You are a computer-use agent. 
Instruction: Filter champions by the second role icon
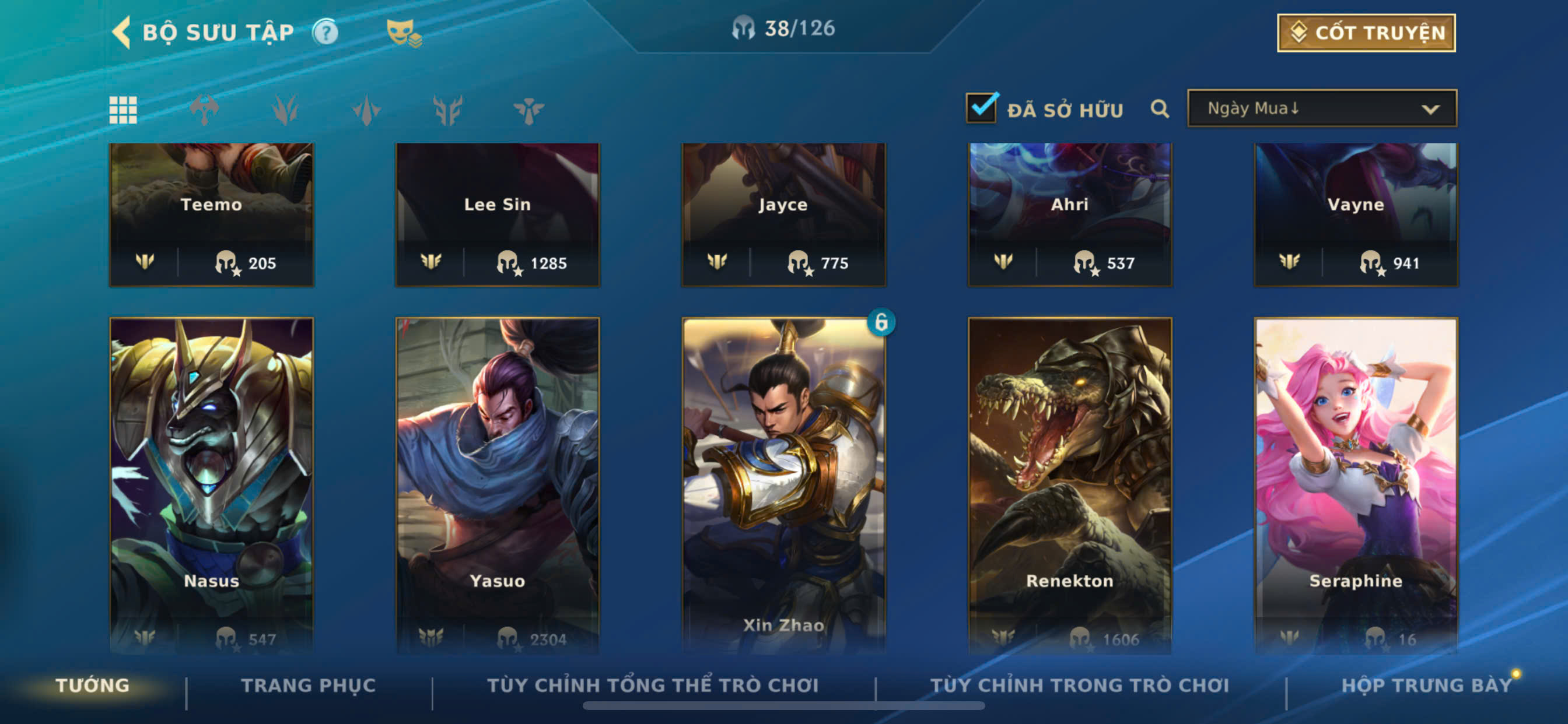click(285, 110)
